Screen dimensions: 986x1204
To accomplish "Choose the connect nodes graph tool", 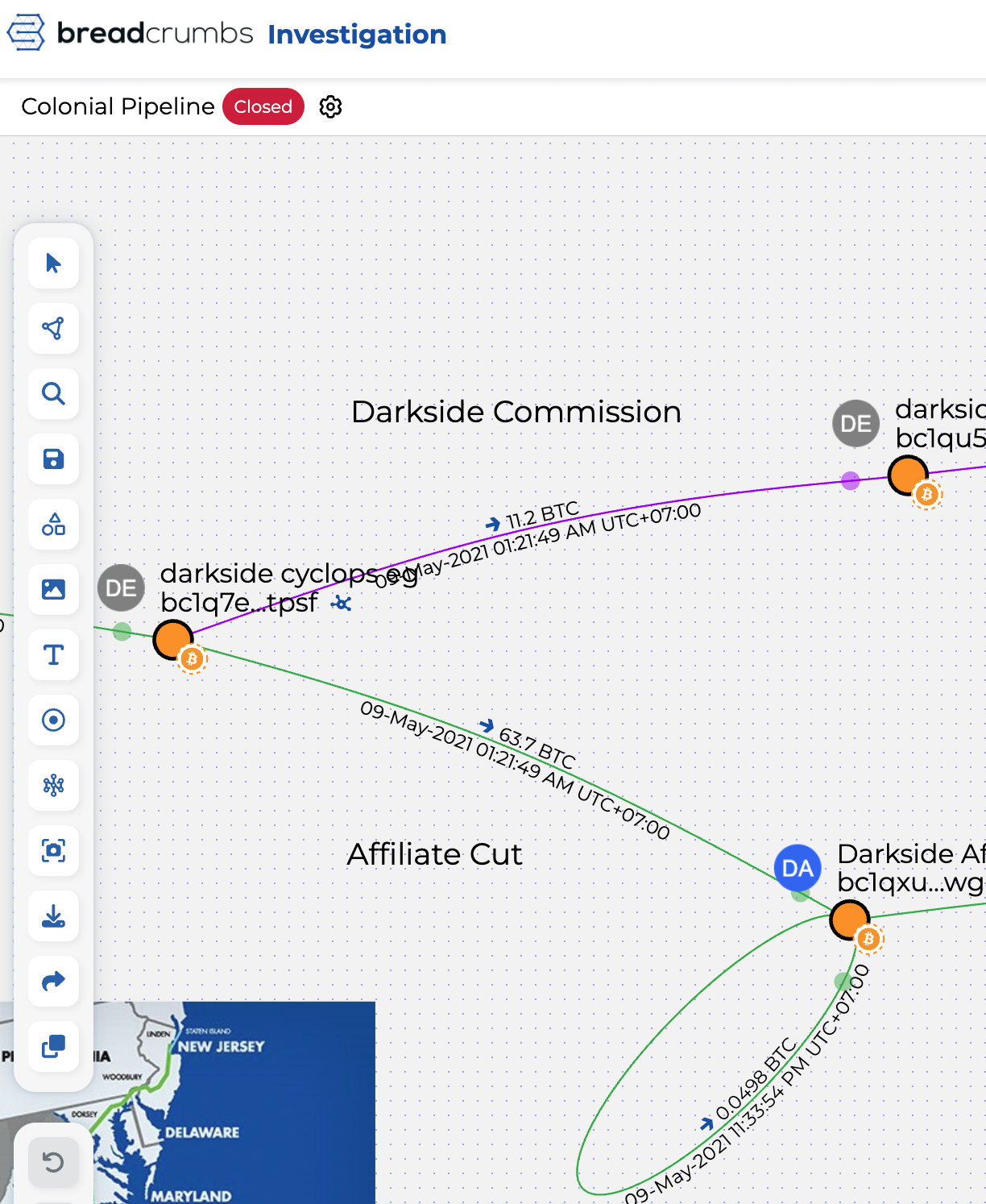I will point(53,329).
